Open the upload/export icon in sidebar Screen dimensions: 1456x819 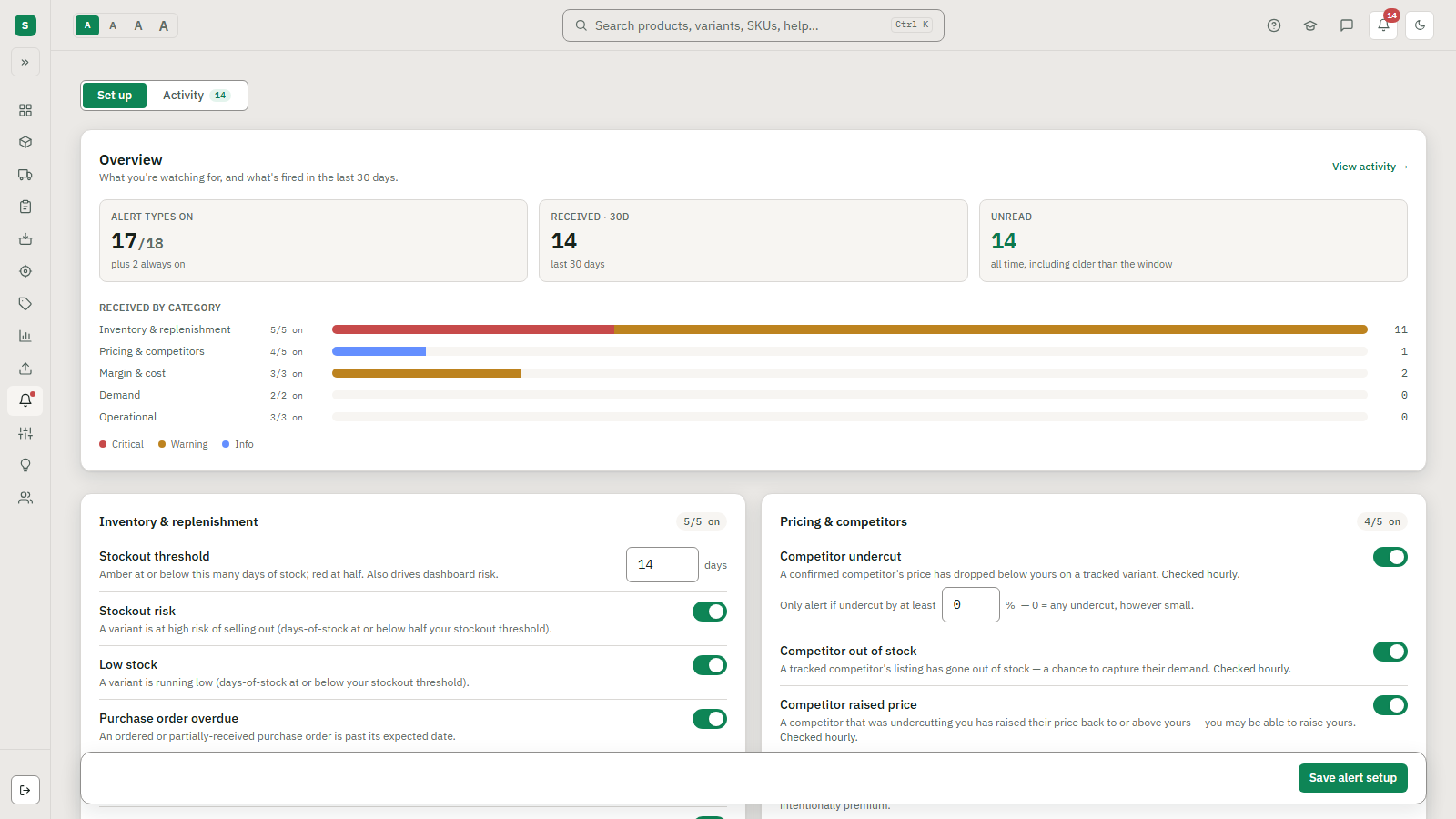click(x=25, y=369)
